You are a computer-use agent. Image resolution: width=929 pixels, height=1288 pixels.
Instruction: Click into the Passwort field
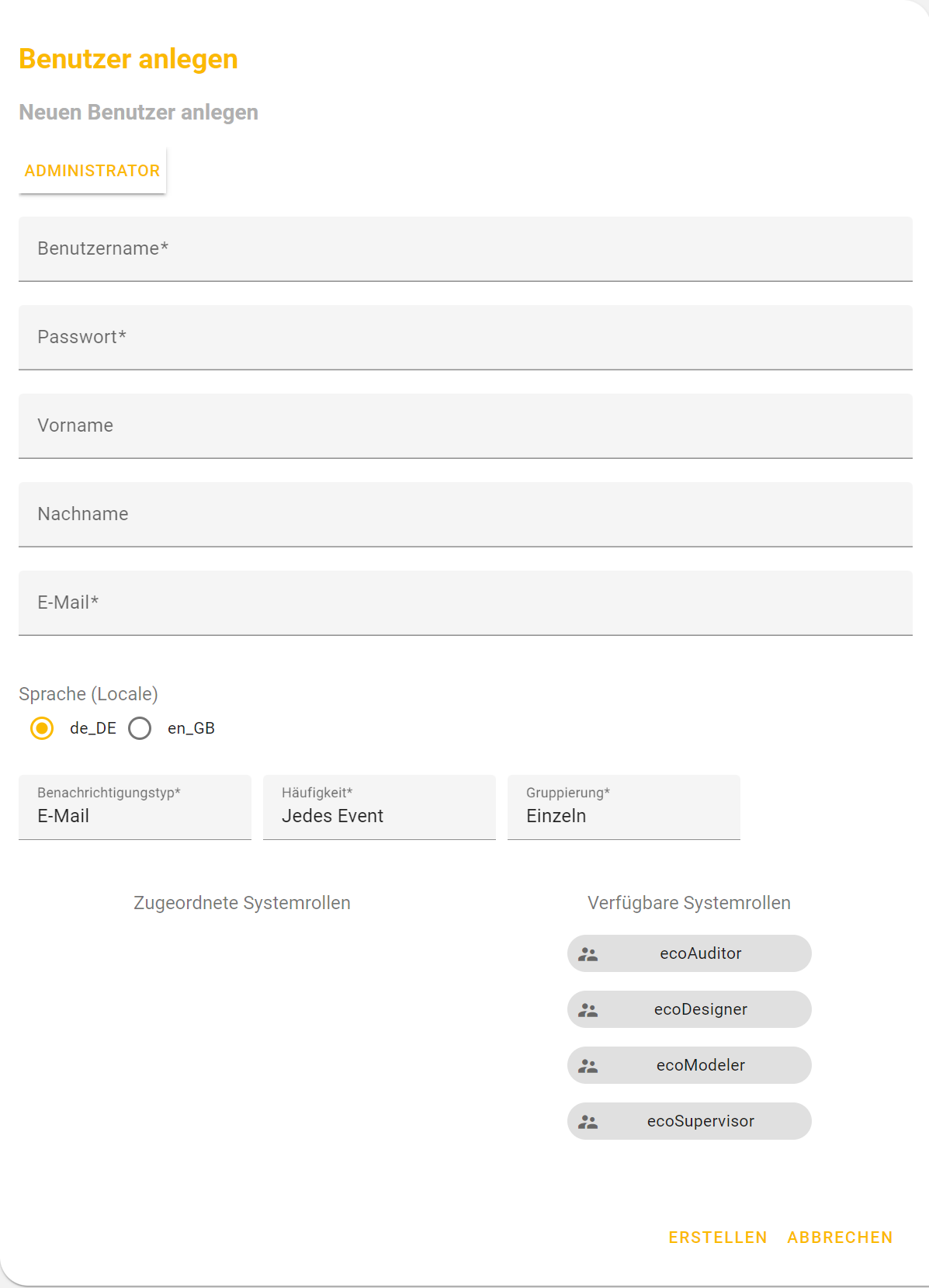point(465,338)
